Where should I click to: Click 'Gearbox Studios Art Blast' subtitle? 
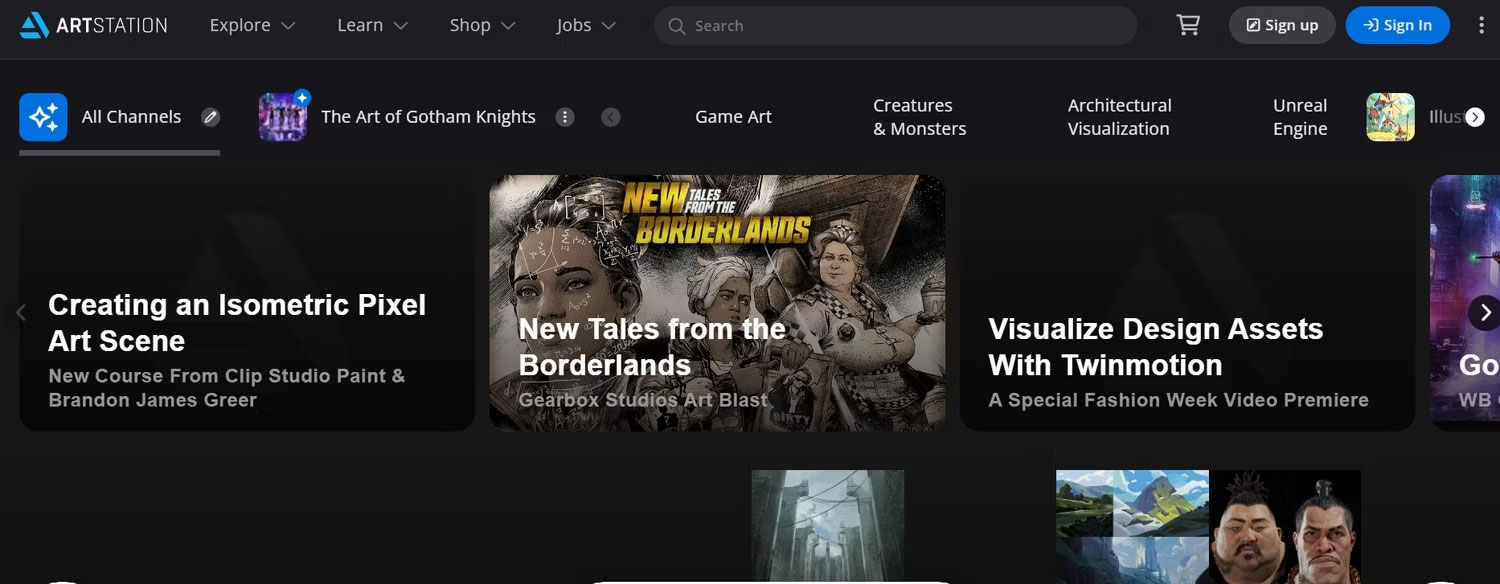tap(643, 400)
